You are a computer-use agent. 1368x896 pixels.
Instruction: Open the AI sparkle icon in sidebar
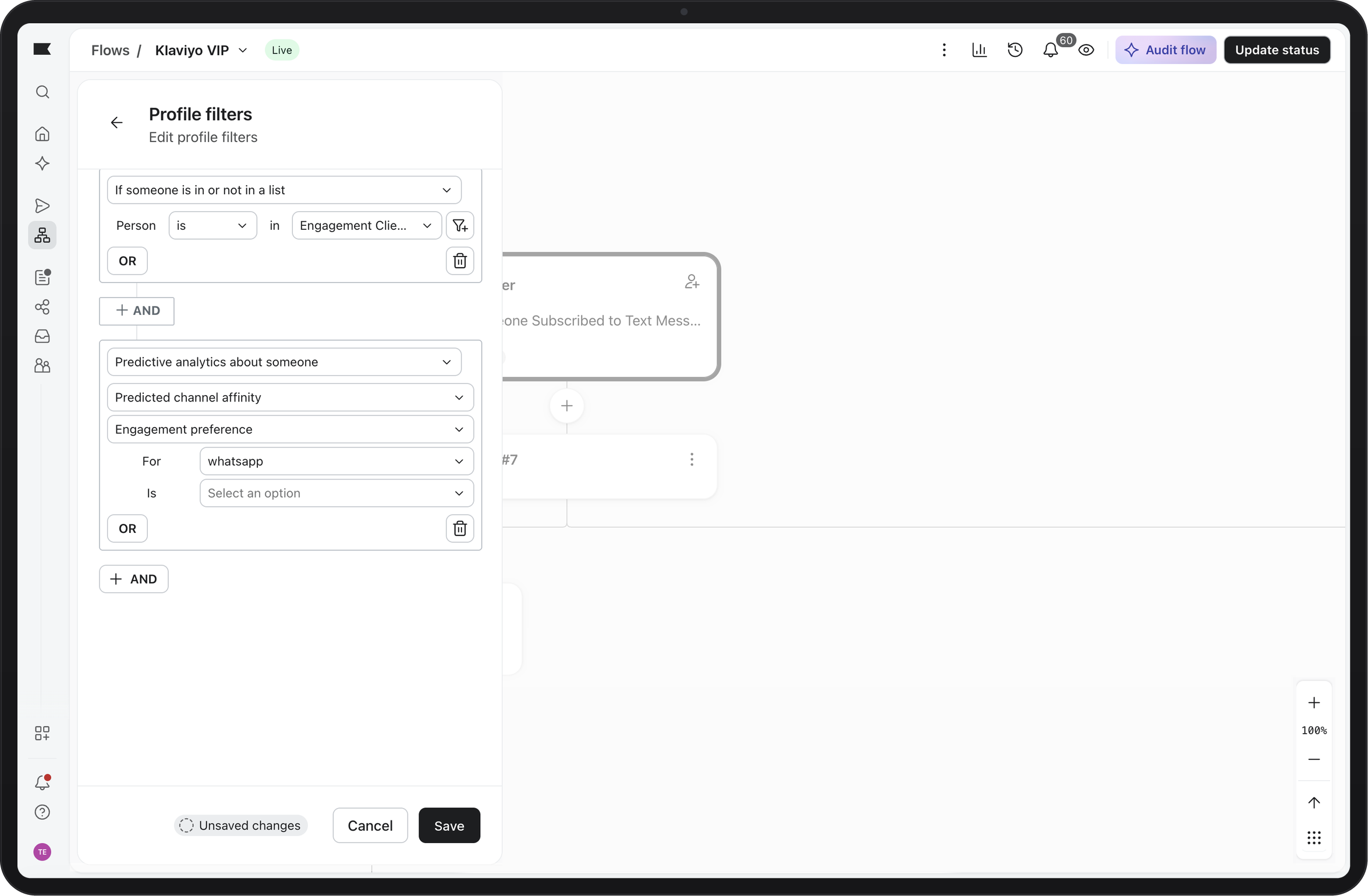coord(42,163)
